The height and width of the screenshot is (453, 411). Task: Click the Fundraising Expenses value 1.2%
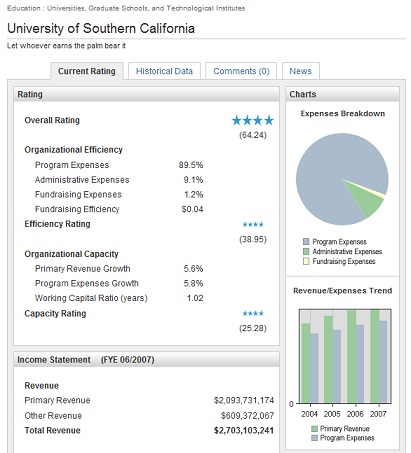[194, 195]
